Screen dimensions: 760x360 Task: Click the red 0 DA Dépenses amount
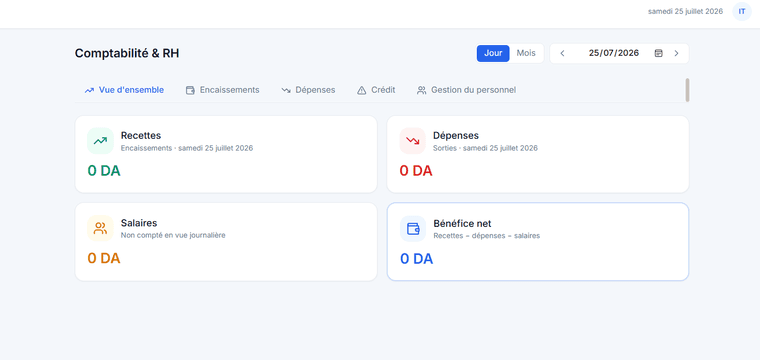[x=416, y=171]
